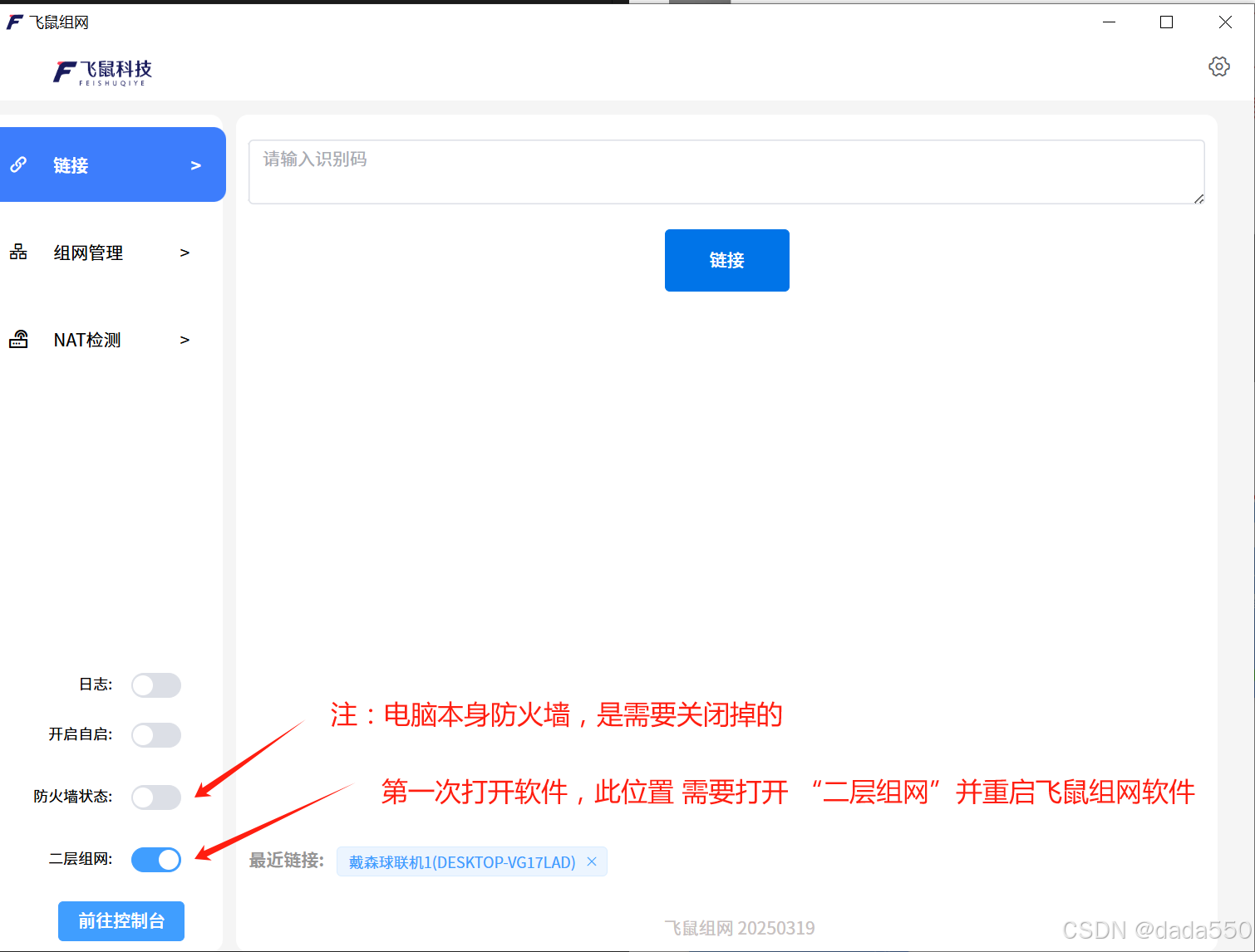Select the 链接 sidebar menu item
Viewport: 1255px width, 952px height.
click(x=112, y=164)
